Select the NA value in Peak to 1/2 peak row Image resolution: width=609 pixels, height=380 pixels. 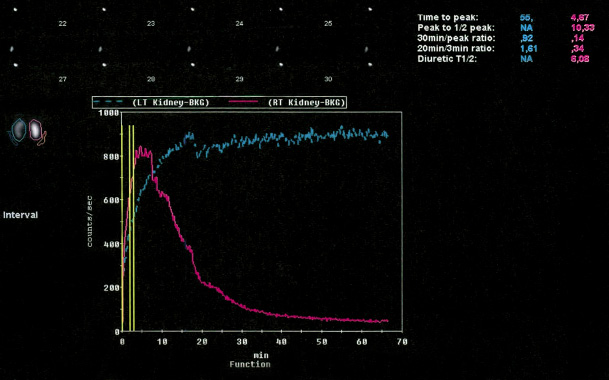click(527, 28)
